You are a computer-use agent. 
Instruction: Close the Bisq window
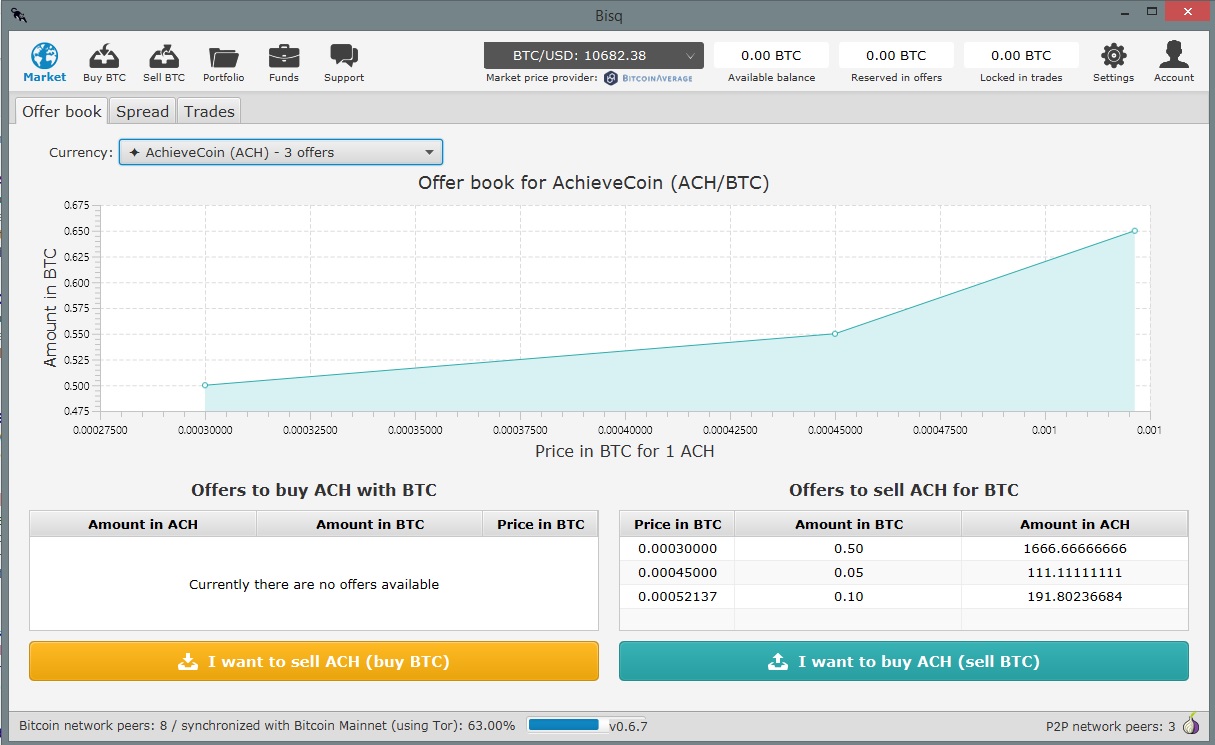[1185, 10]
